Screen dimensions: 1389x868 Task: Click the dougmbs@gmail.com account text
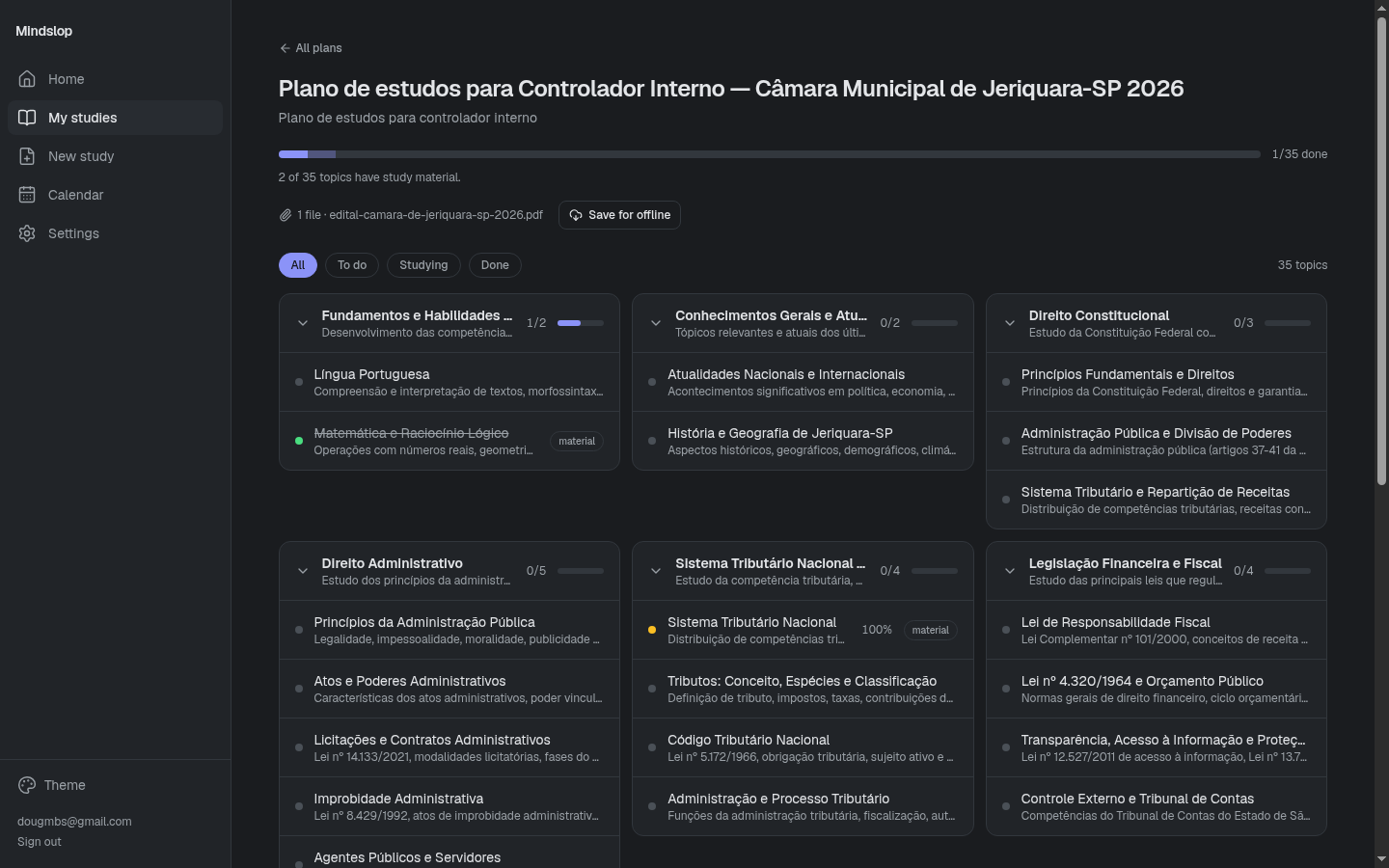tap(74, 822)
